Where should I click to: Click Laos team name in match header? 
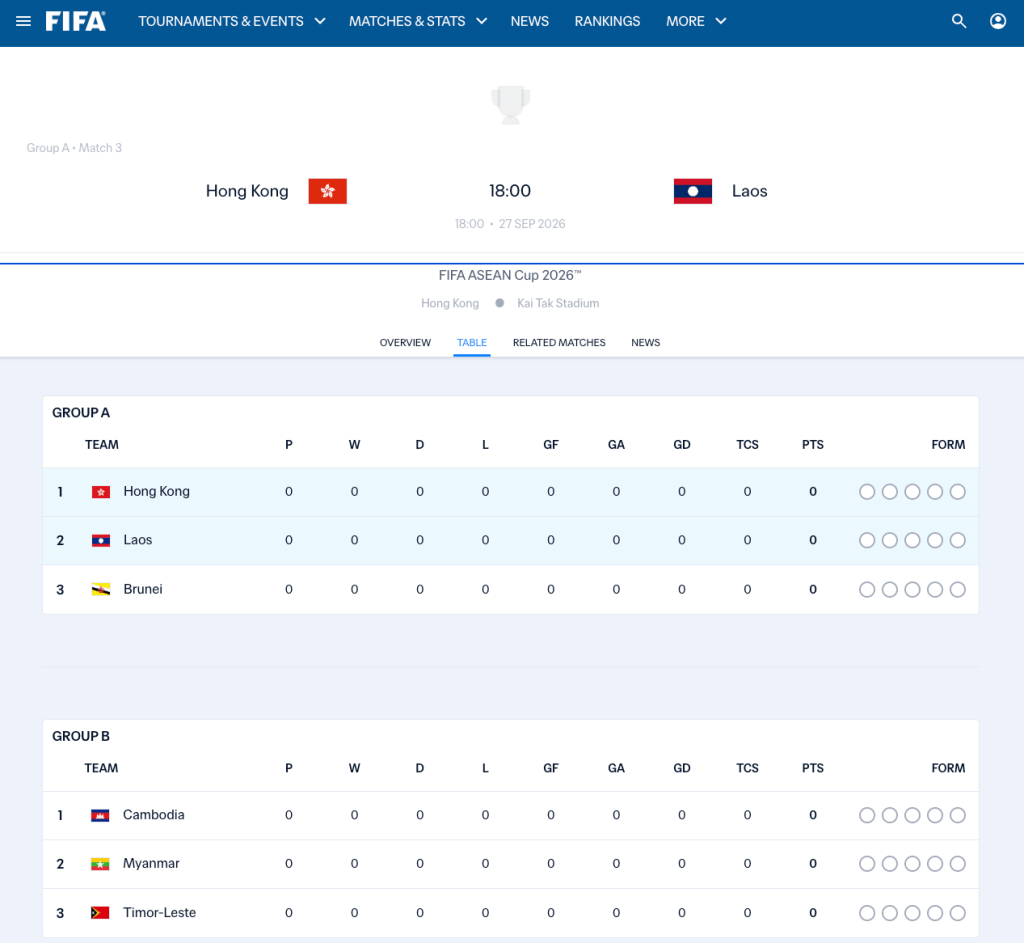click(x=749, y=191)
